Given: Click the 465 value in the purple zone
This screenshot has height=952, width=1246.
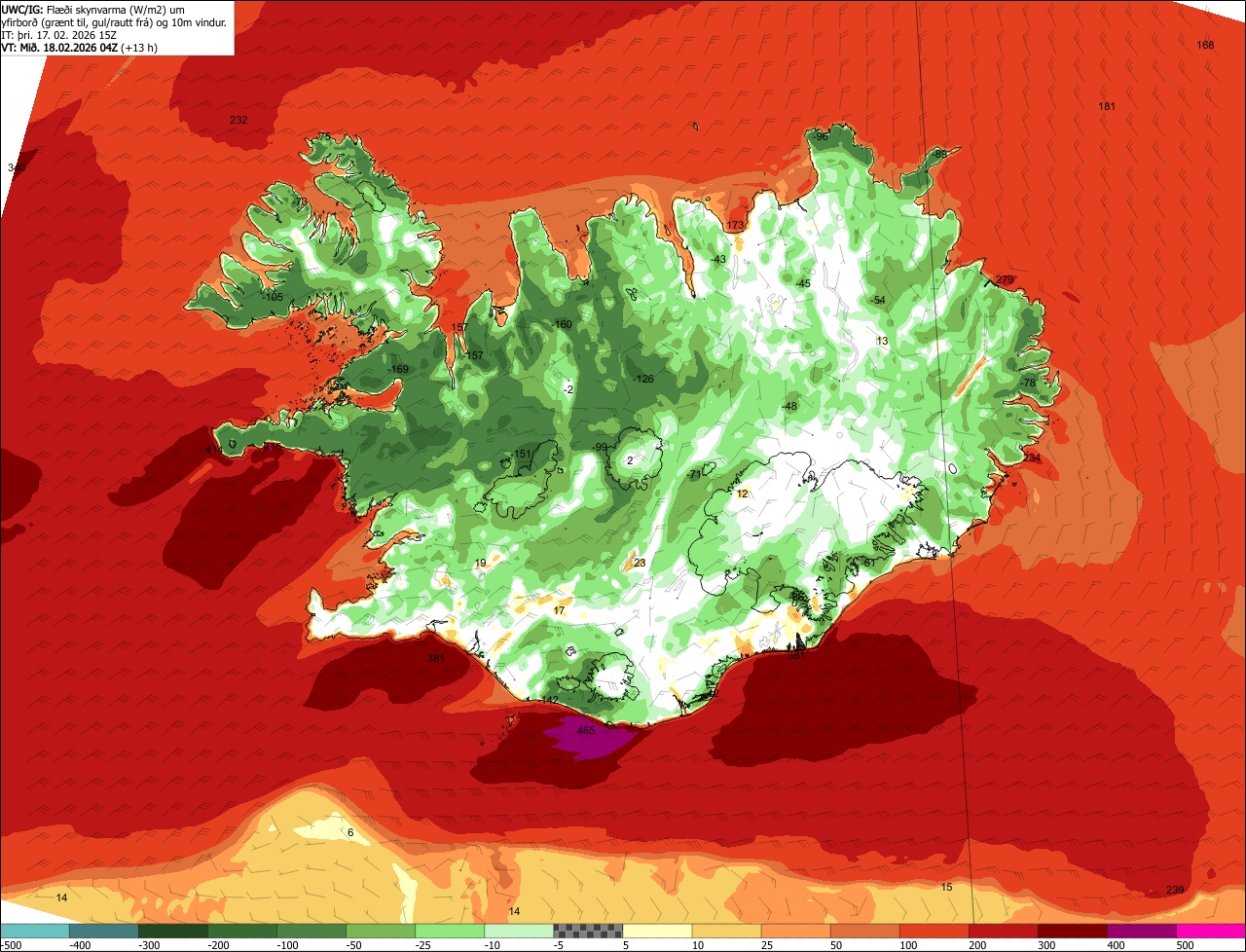Looking at the screenshot, I should click(x=586, y=730).
